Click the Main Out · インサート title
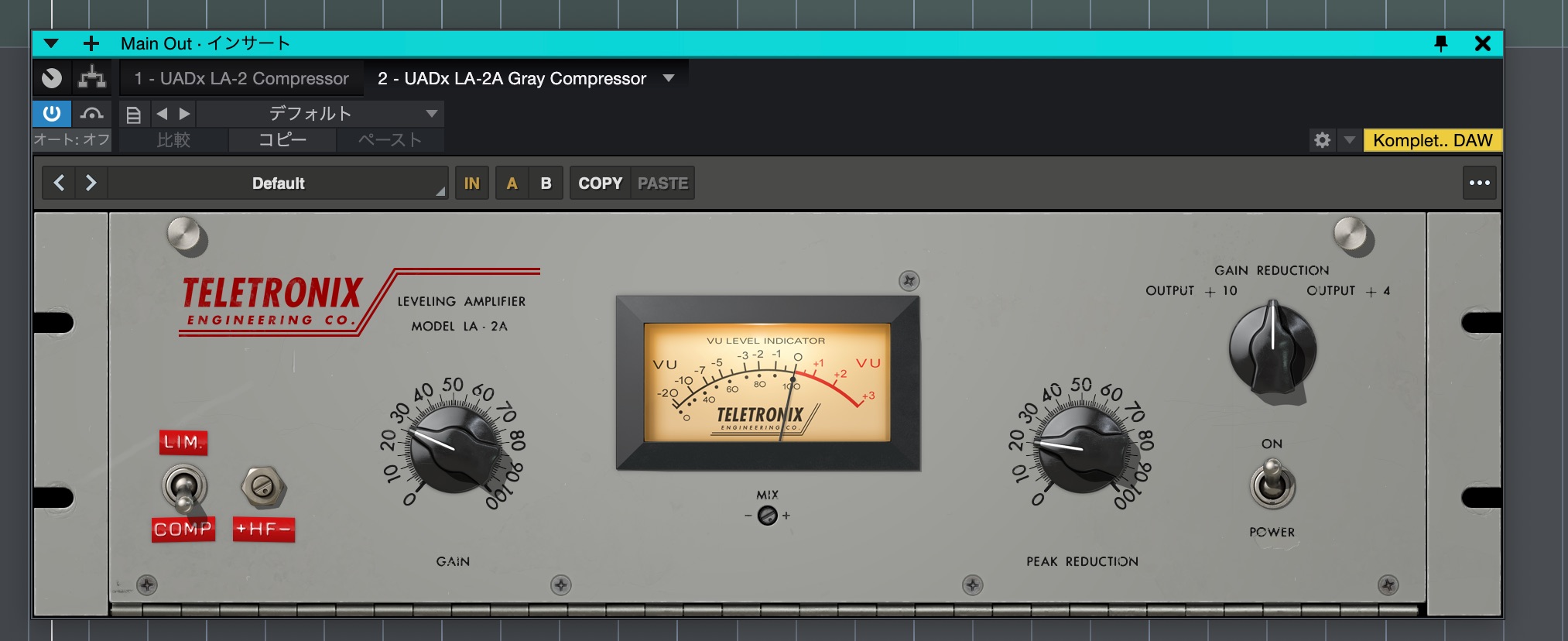Image resolution: width=1568 pixels, height=641 pixels. pos(205,43)
